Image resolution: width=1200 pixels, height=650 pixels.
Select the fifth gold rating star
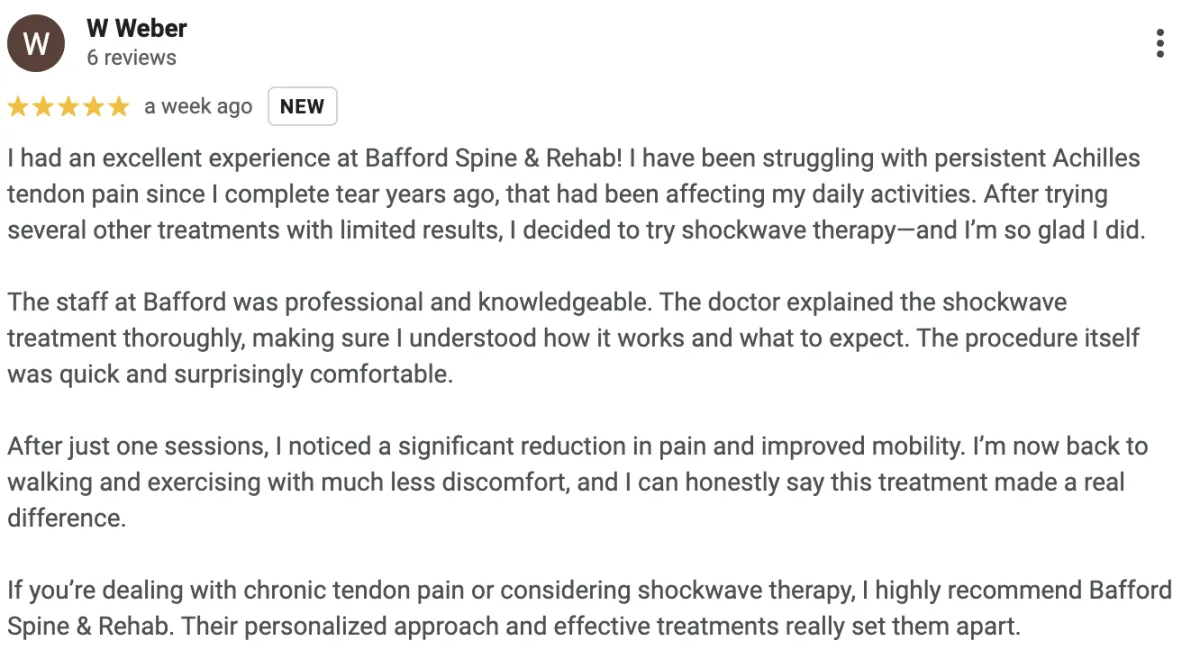(x=118, y=106)
